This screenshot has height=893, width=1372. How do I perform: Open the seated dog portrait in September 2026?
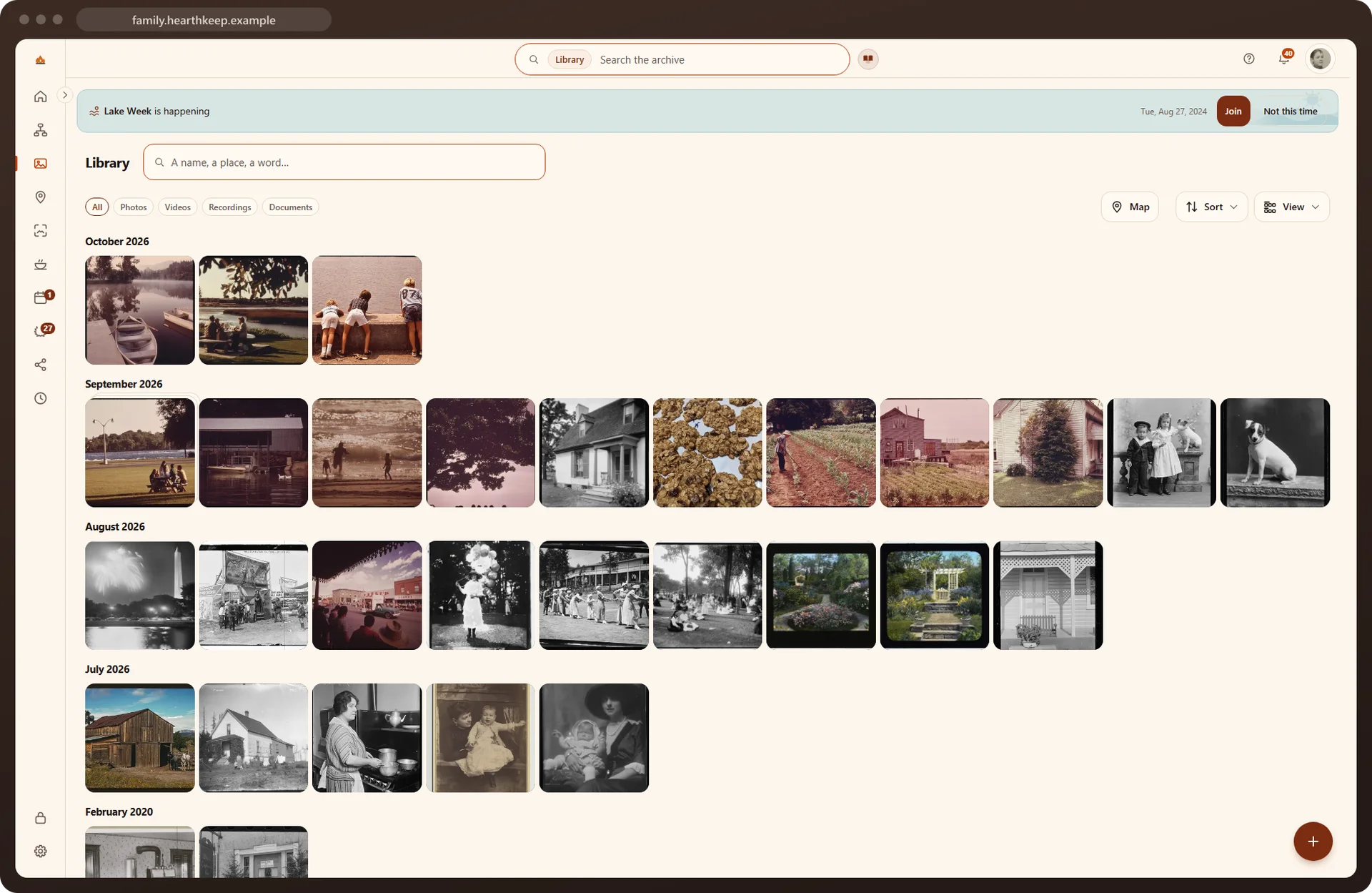(x=1275, y=453)
